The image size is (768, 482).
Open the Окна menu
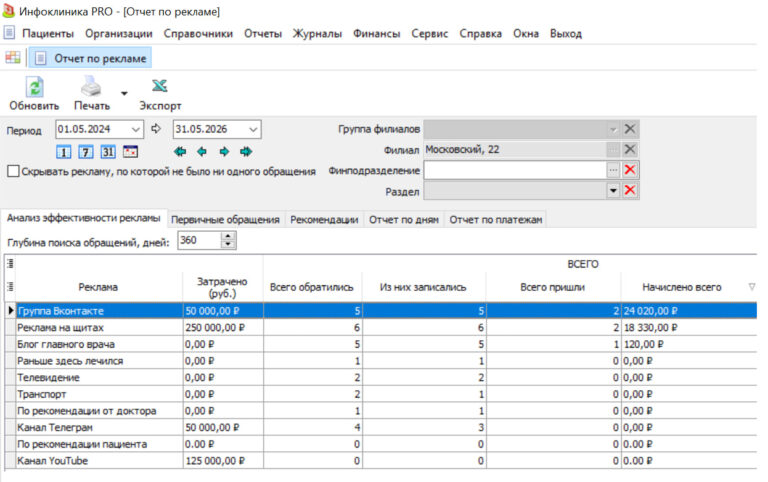(x=526, y=34)
